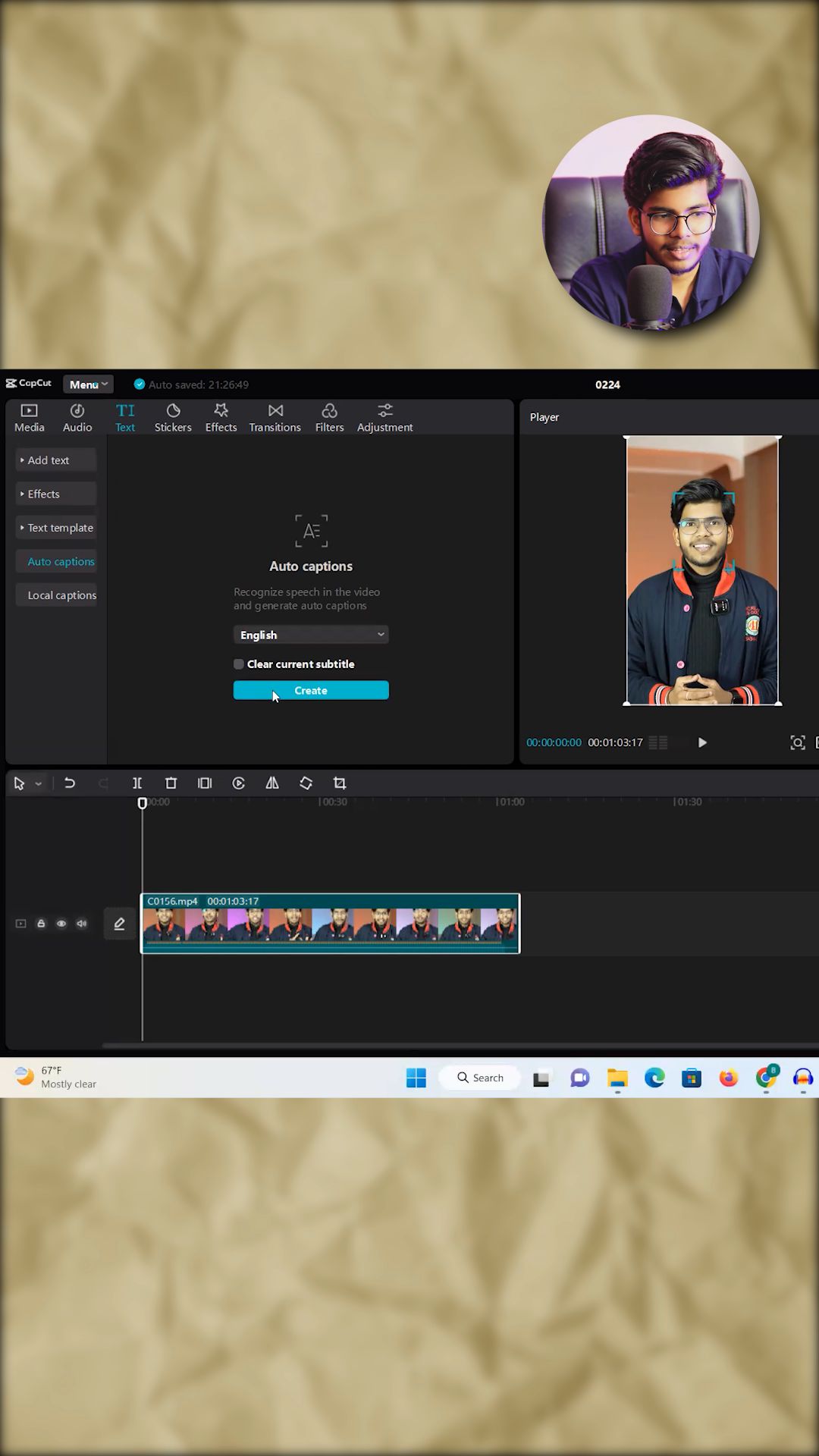Open the Windows Start menu
Screen dimensions: 819x1456
pyautogui.click(x=416, y=1078)
